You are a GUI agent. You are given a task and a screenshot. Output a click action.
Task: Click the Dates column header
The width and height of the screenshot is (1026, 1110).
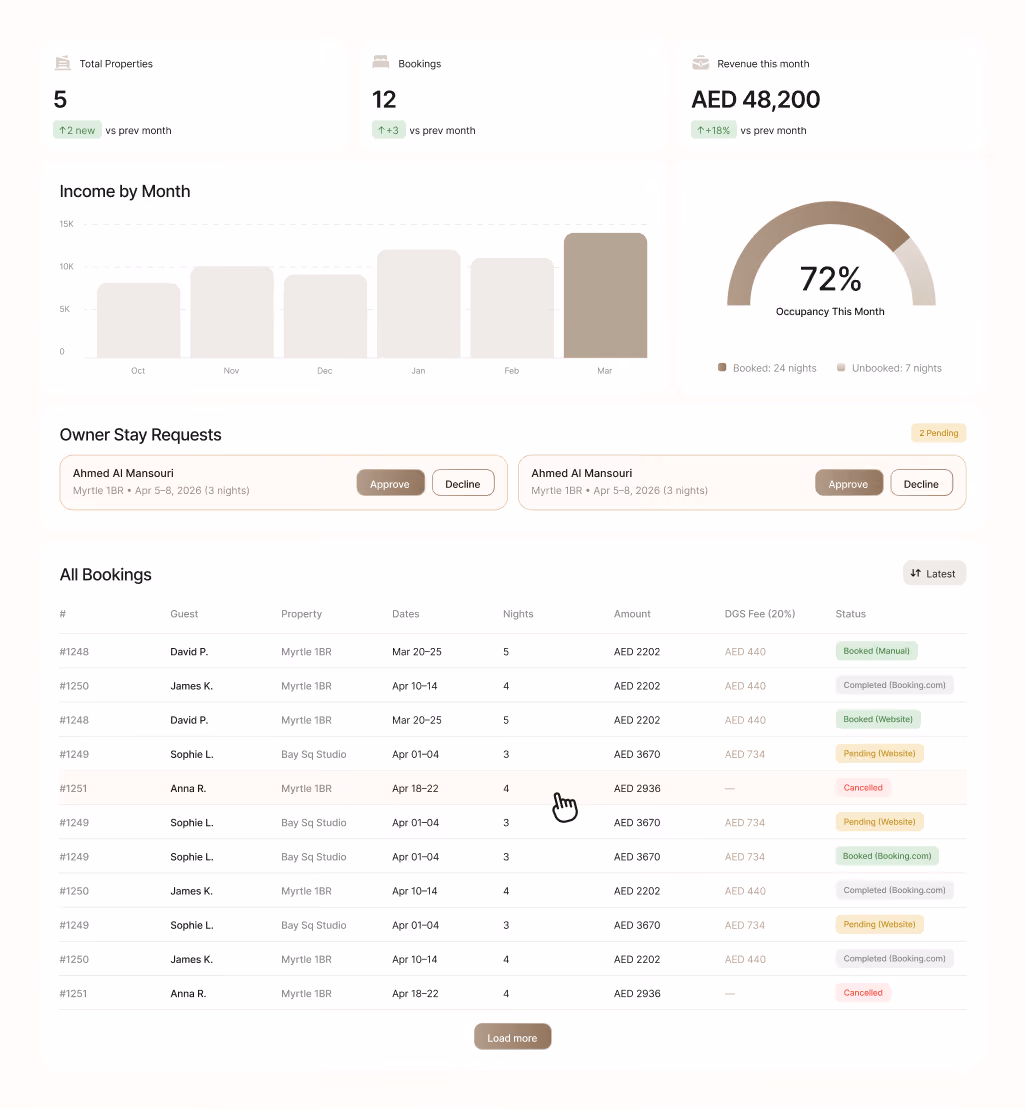click(x=406, y=614)
